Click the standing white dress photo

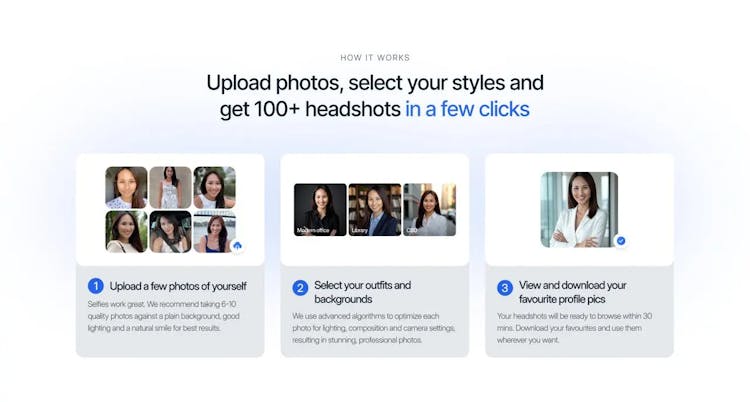click(x=170, y=188)
